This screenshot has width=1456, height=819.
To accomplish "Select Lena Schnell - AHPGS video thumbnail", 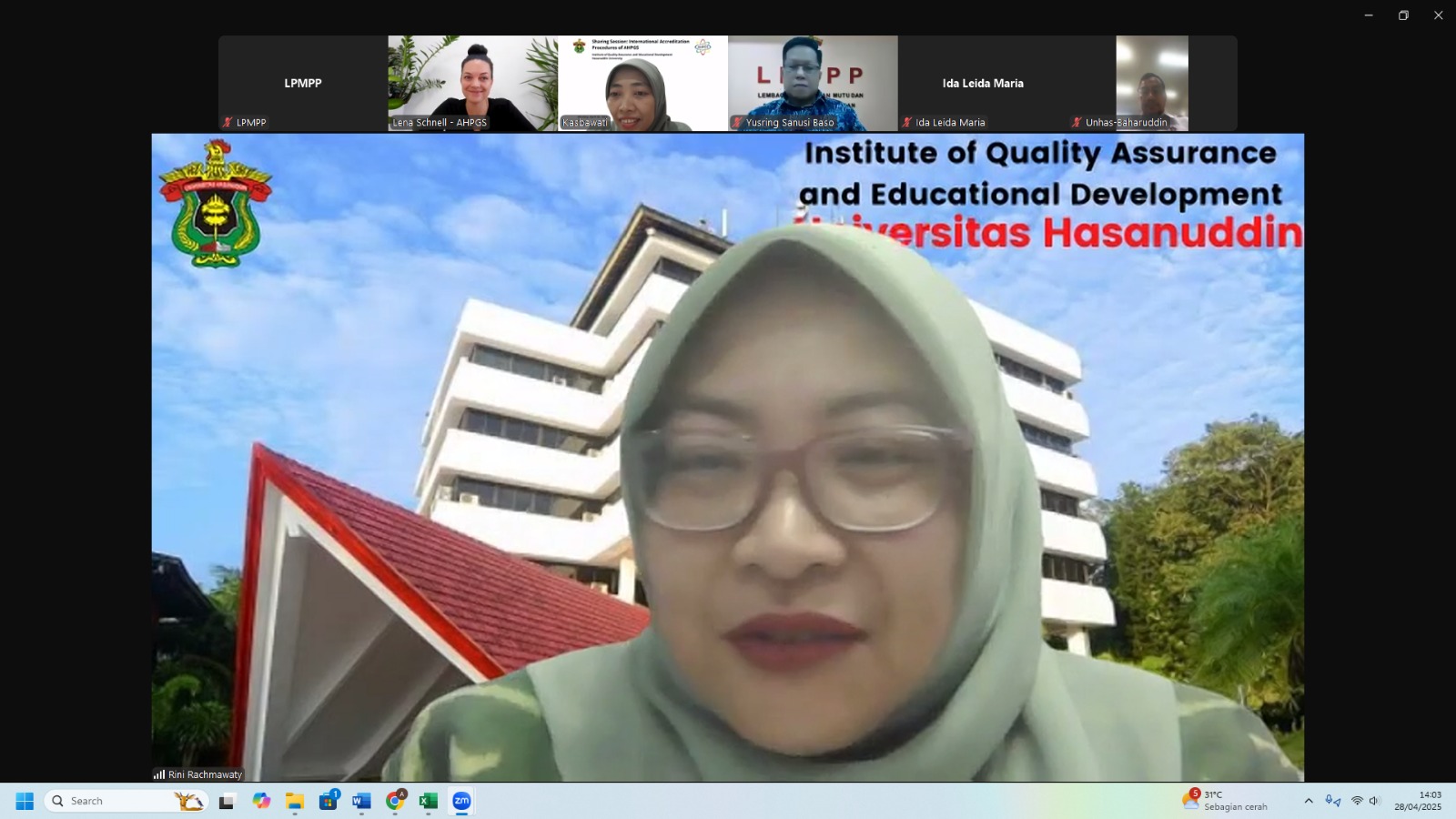I will [473, 83].
